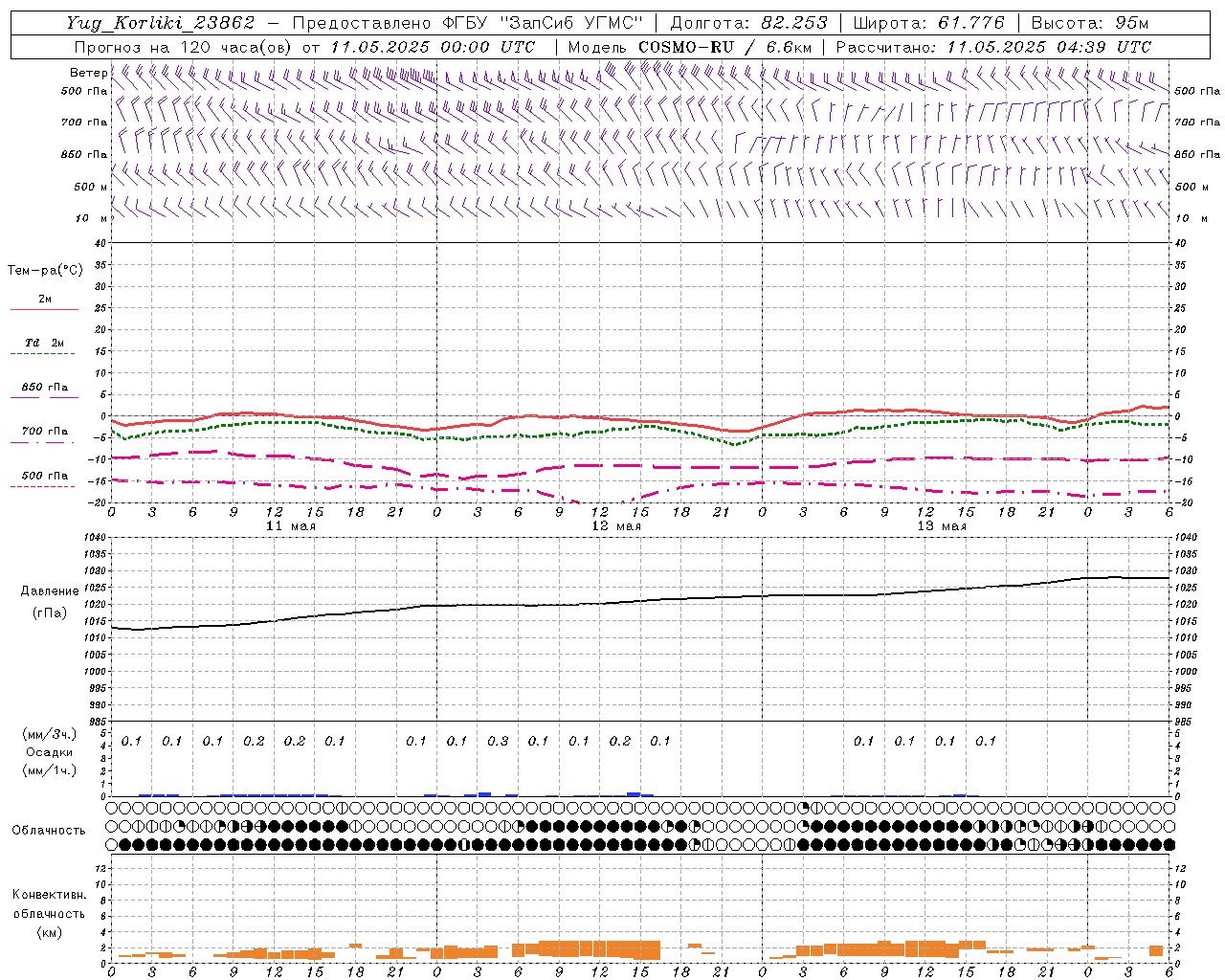Click the dashed 700 гПа temperature legend line
This screenshot has width=1225, height=980.
click(x=42, y=443)
